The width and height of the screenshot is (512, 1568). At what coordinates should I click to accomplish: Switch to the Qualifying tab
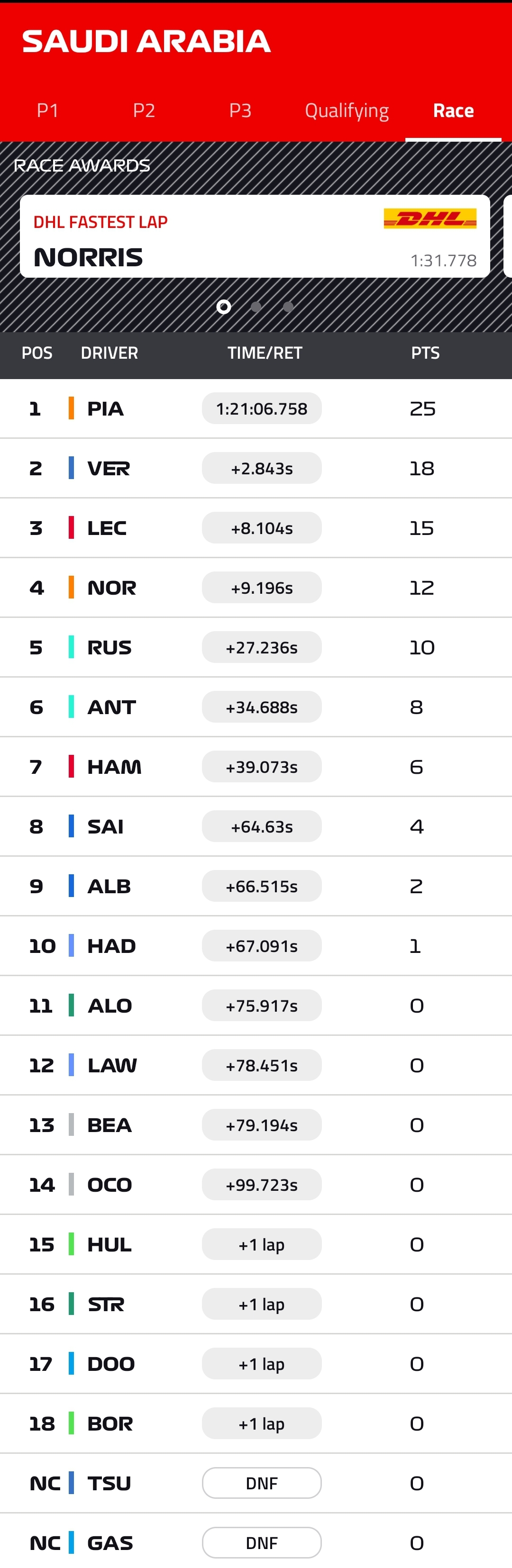point(347,111)
